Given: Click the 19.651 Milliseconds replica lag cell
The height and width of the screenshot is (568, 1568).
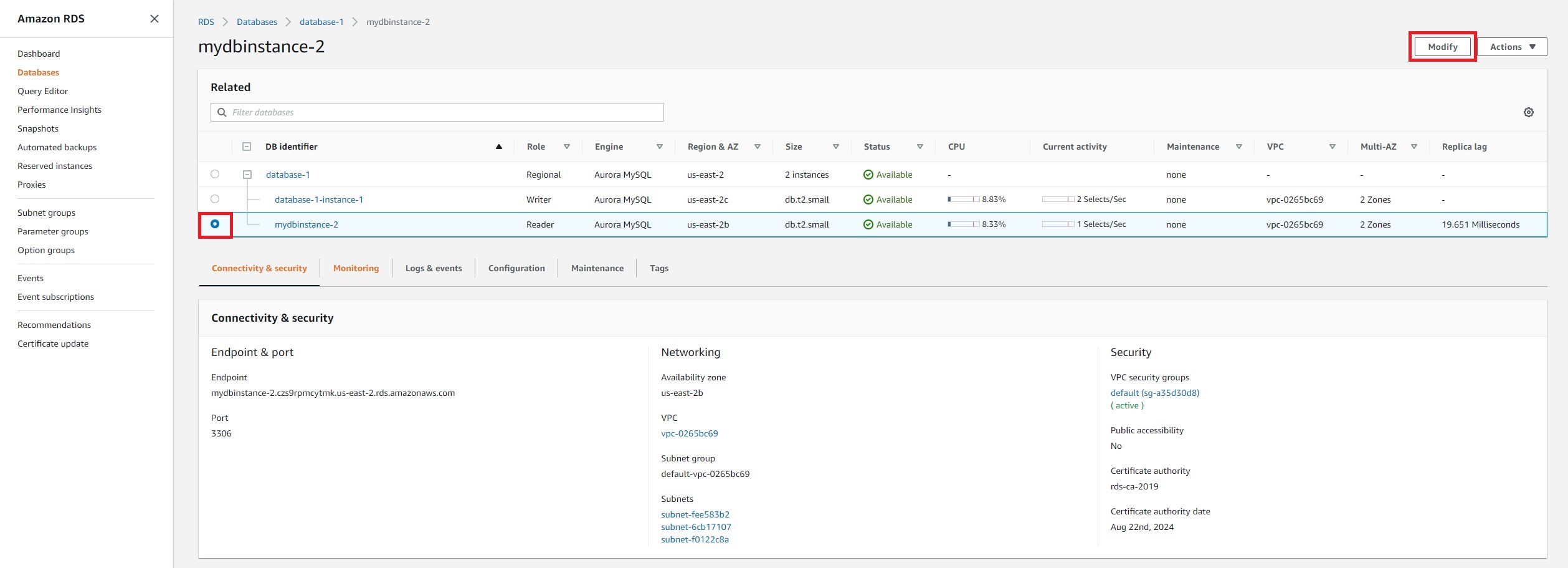Looking at the screenshot, I should [x=1480, y=224].
